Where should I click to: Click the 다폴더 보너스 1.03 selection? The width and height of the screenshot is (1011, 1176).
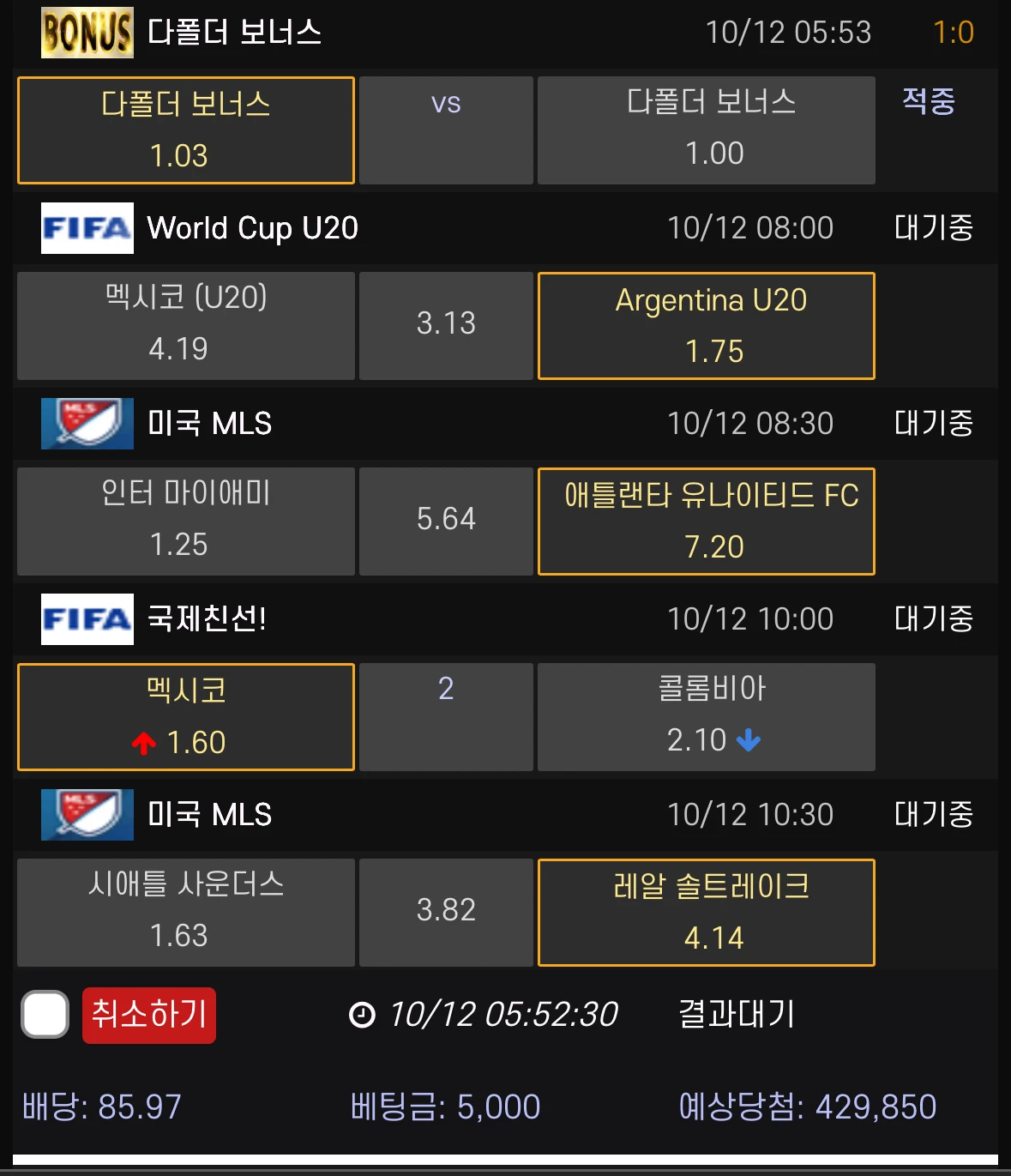[185, 130]
